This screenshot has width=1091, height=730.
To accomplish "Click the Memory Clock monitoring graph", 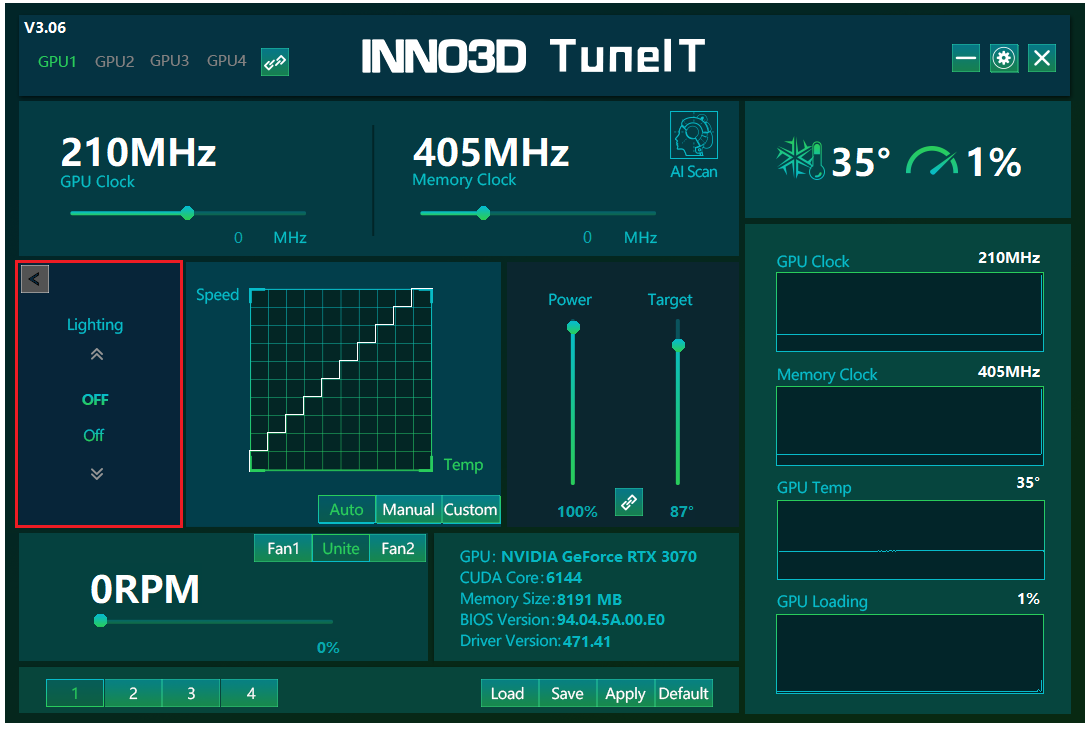I will pyautogui.click(x=909, y=426).
